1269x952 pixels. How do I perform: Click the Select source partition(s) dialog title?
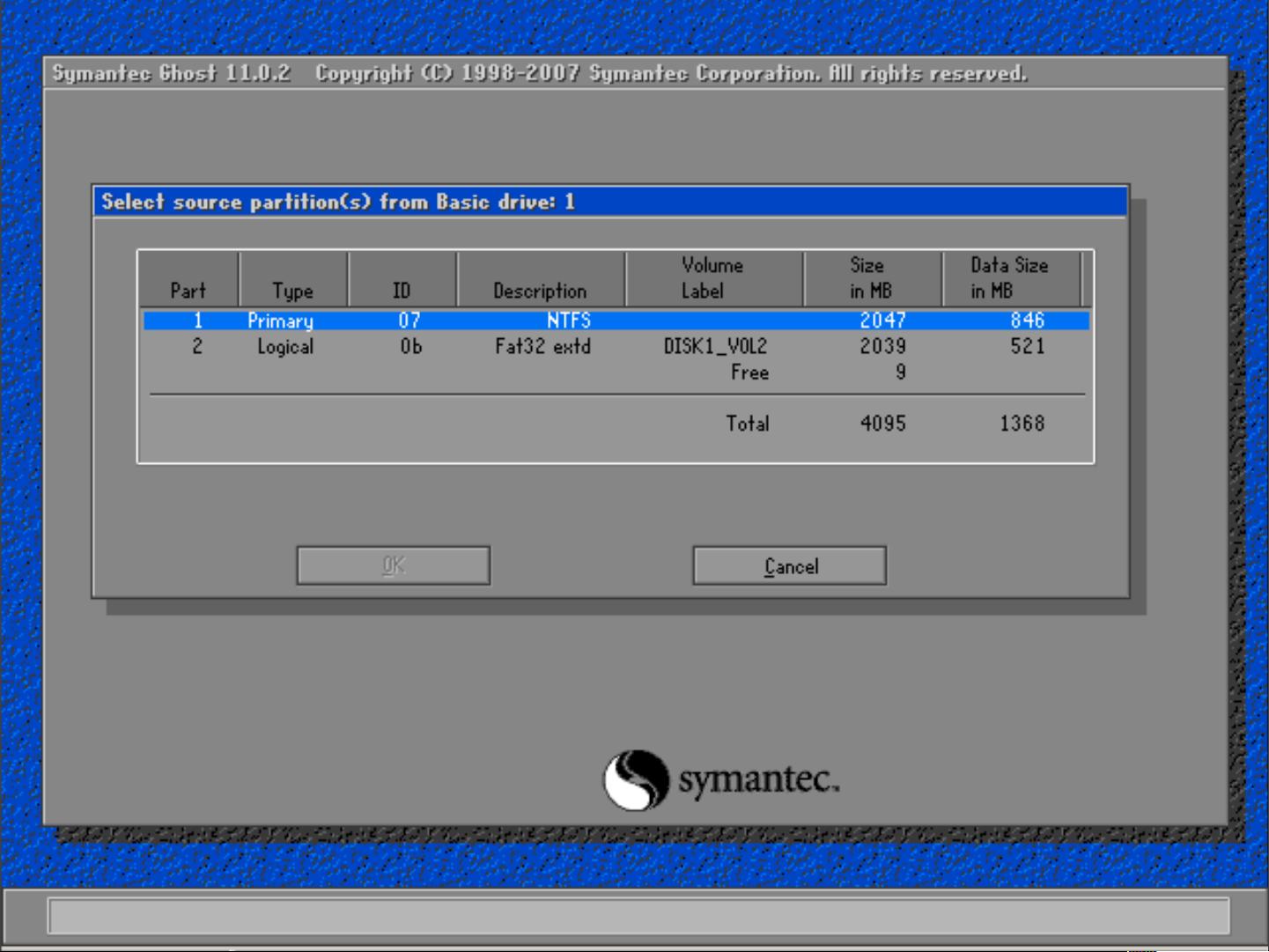point(338,202)
